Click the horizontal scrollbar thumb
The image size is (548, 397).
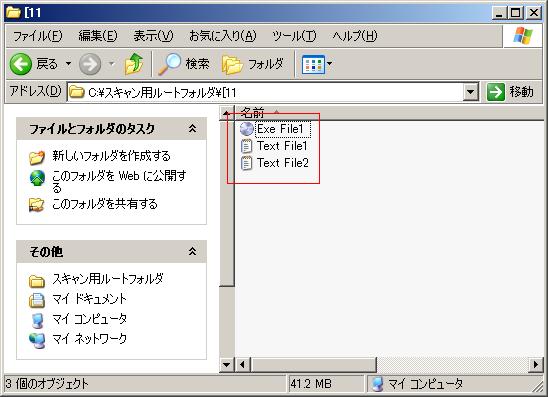[x=313, y=365]
